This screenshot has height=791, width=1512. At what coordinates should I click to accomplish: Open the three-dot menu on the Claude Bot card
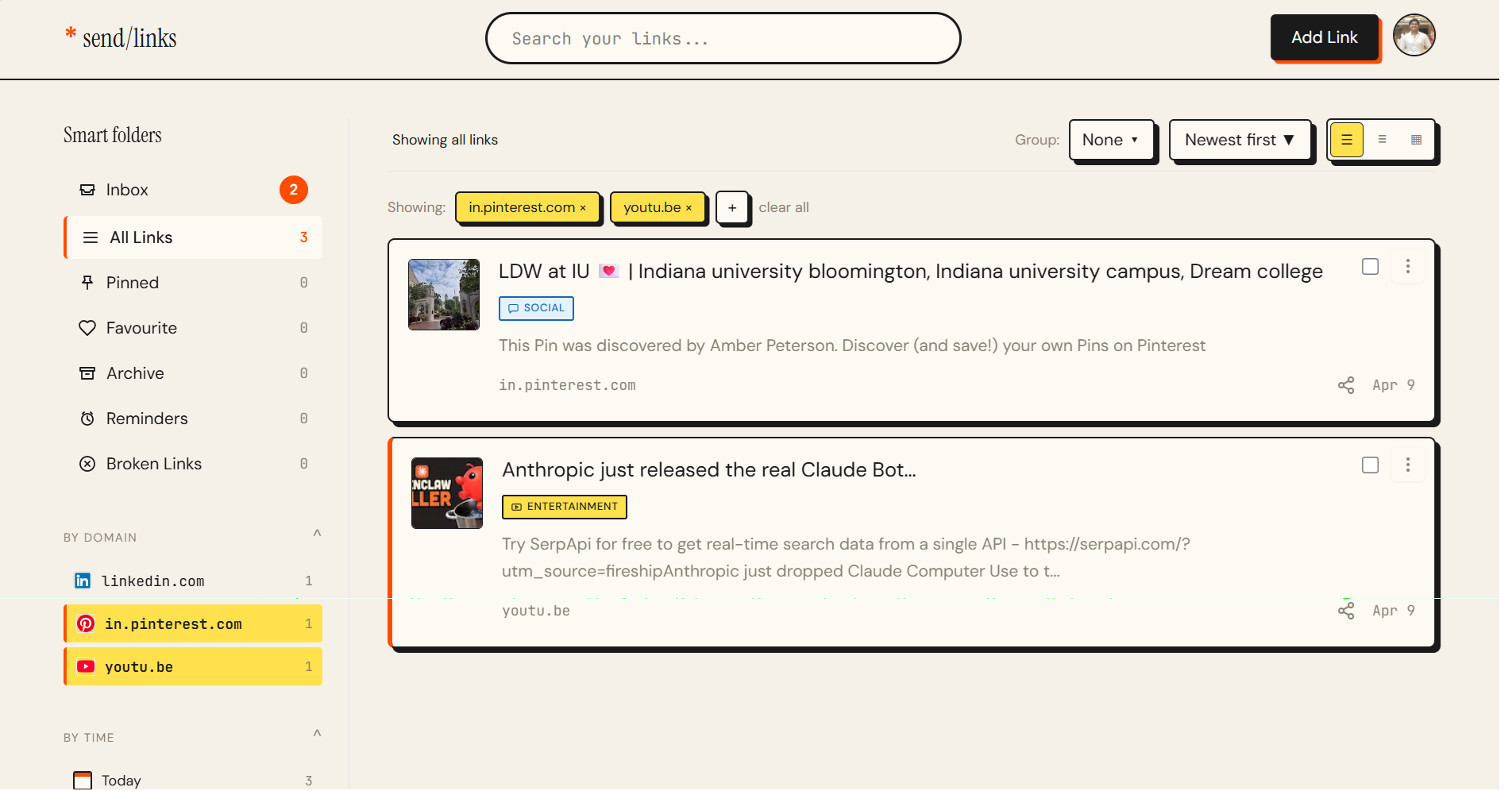(1407, 465)
